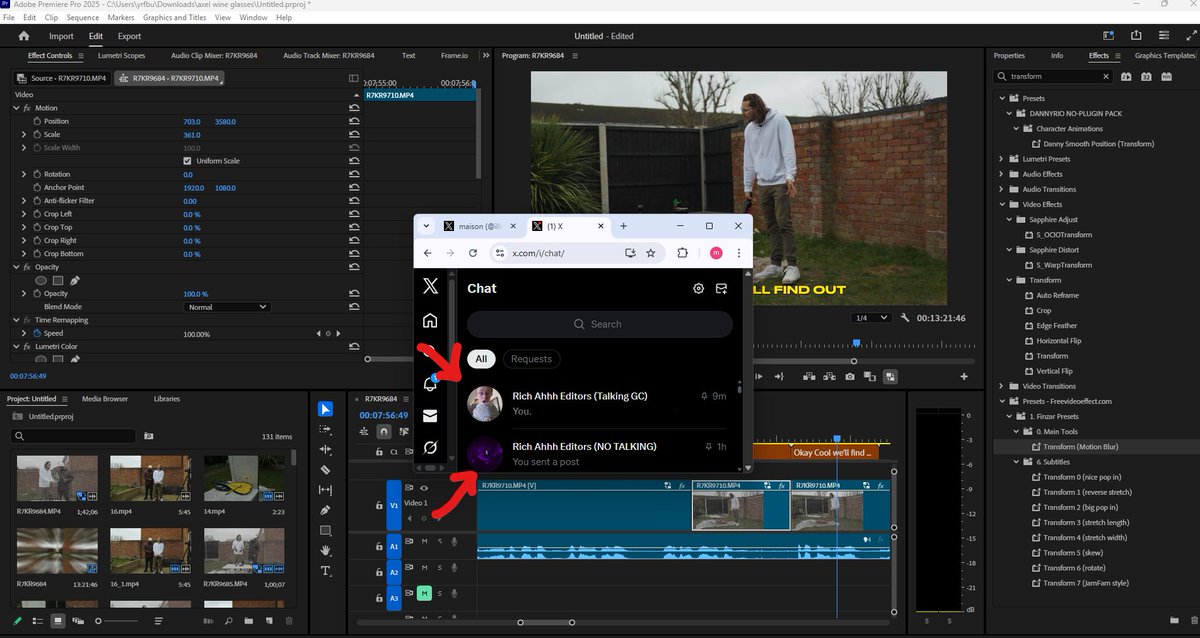Select the 16.mp4 thumbnail in Project panel
Viewport: 1200px width, 638px height.
150,479
